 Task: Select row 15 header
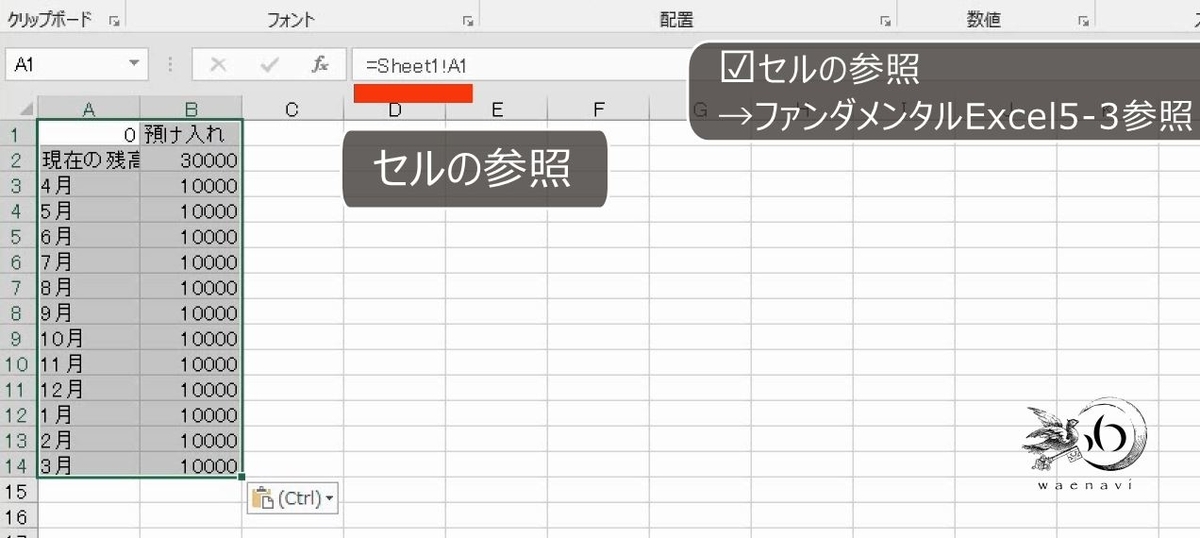point(19,491)
